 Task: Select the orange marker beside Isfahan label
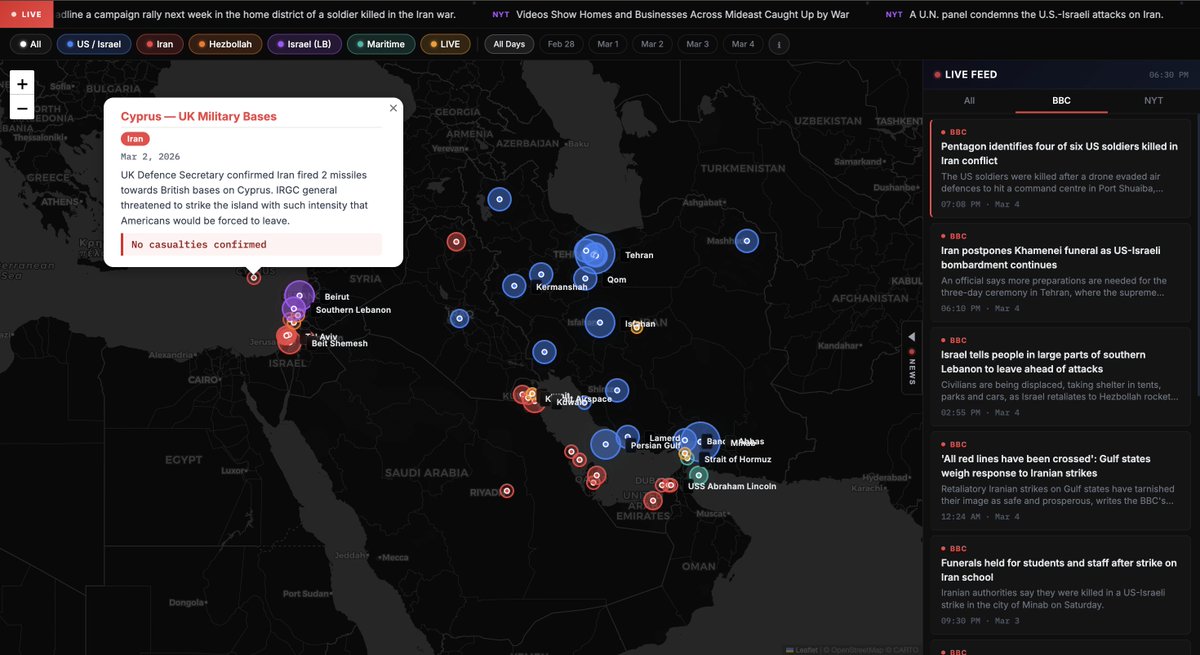point(637,327)
